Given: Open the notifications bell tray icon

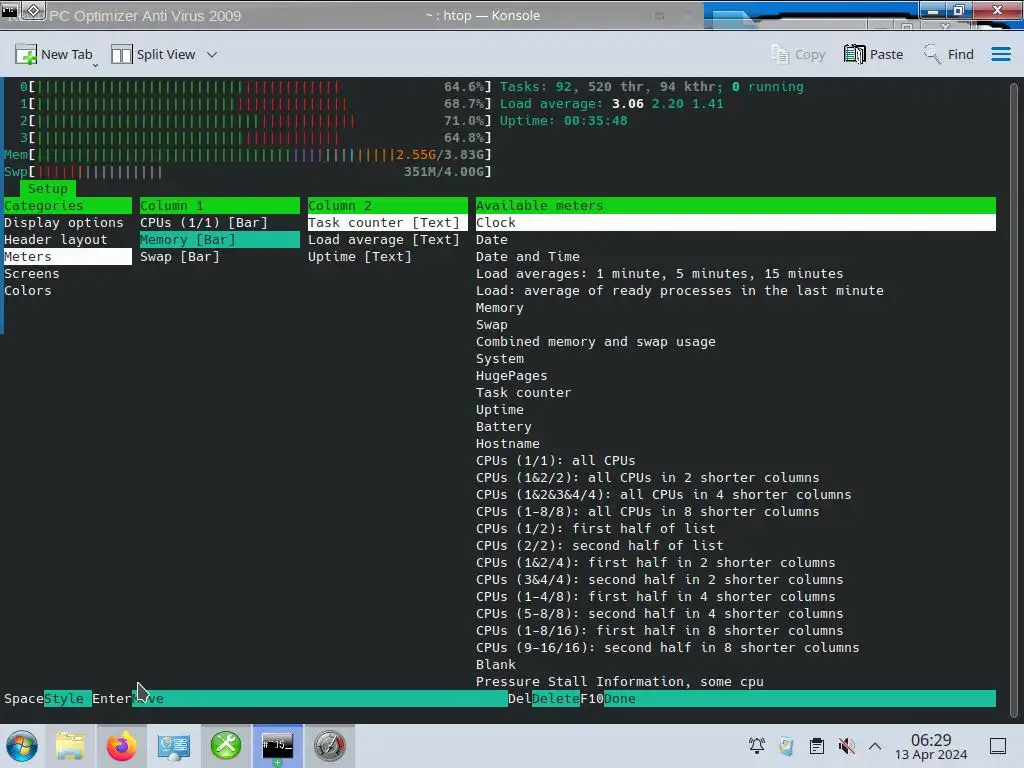Looking at the screenshot, I should (757, 746).
